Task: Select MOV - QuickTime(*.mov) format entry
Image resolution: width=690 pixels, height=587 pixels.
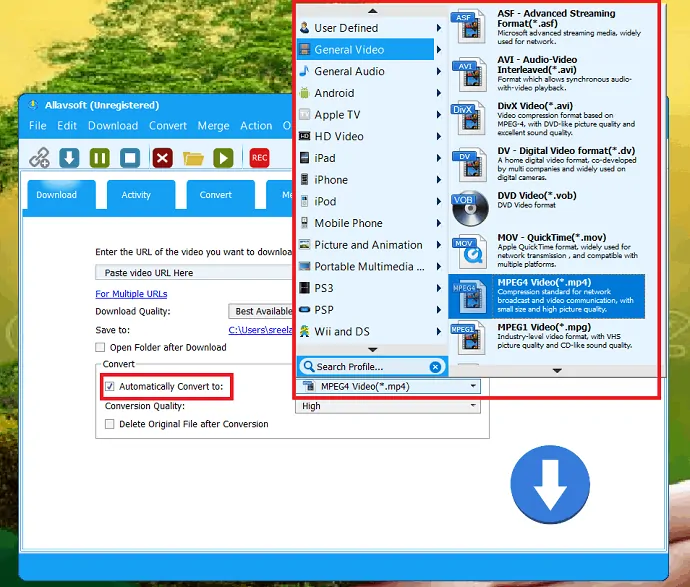Action: [547, 251]
